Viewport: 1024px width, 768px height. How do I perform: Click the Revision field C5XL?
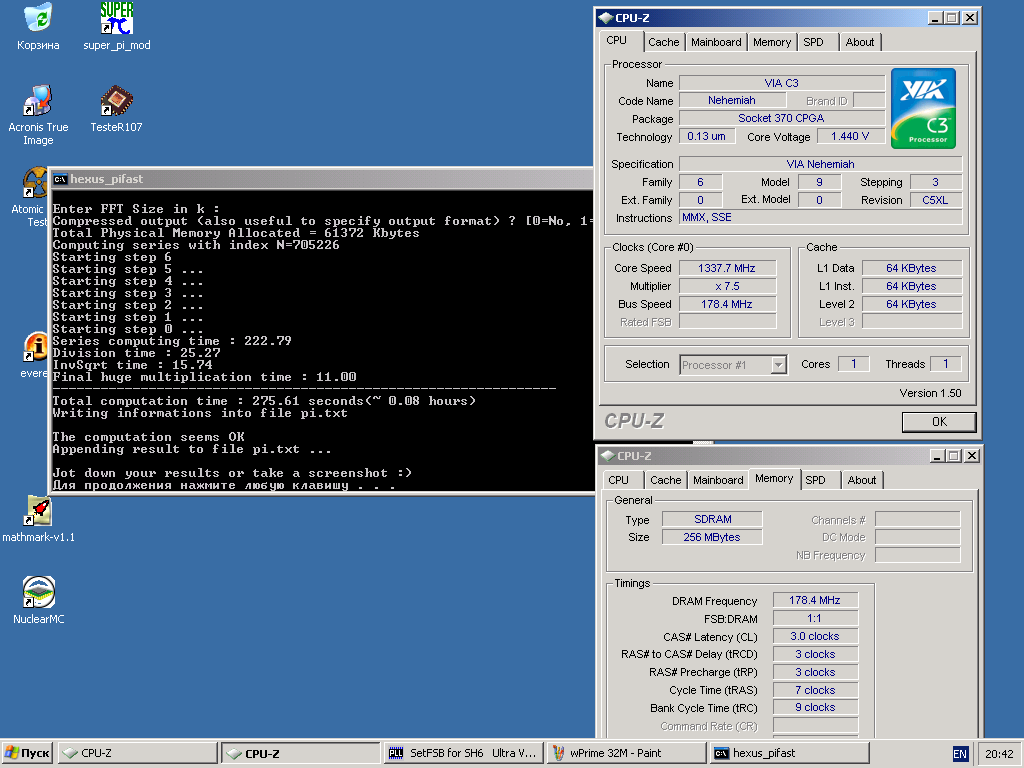[936, 200]
